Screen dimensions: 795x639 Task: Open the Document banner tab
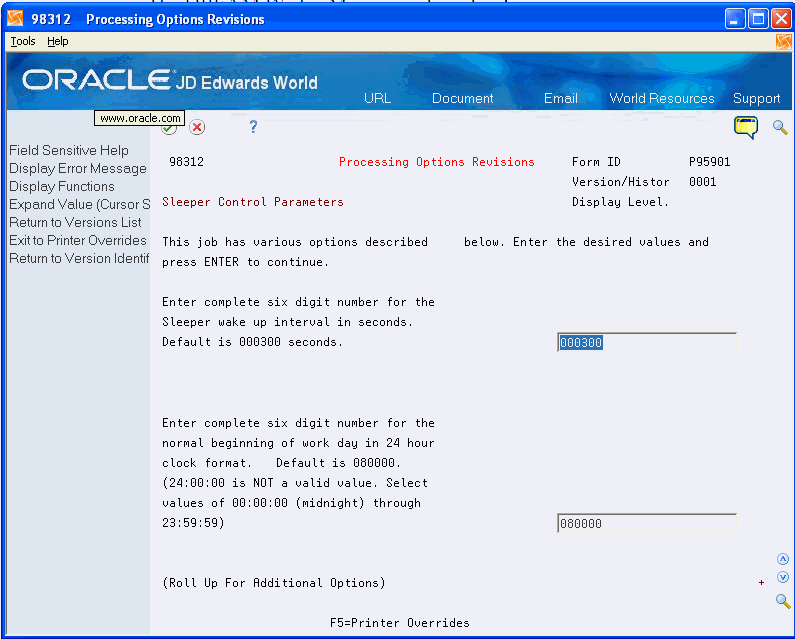tap(462, 98)
